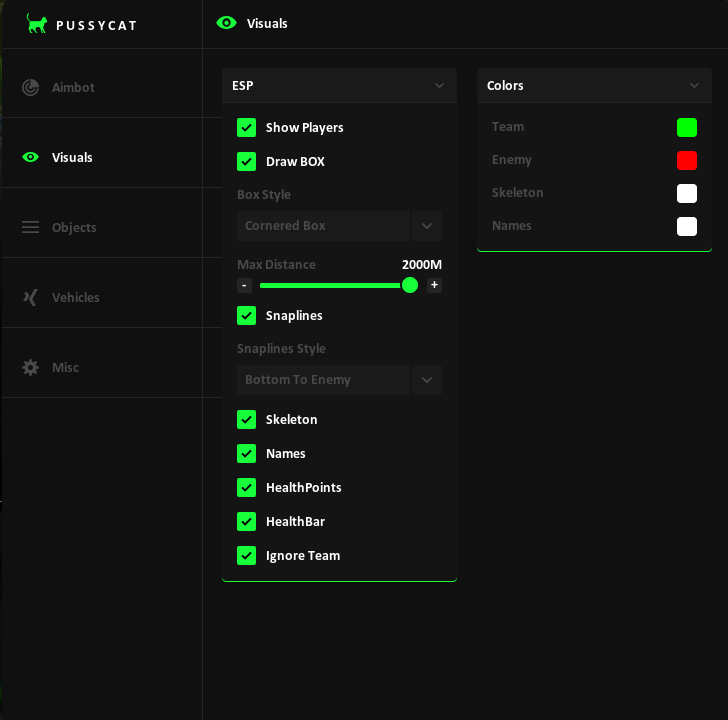The image size is (728, 720).
Task: Click the Vehicles icon in sidebar
Action: coord(31,298)
